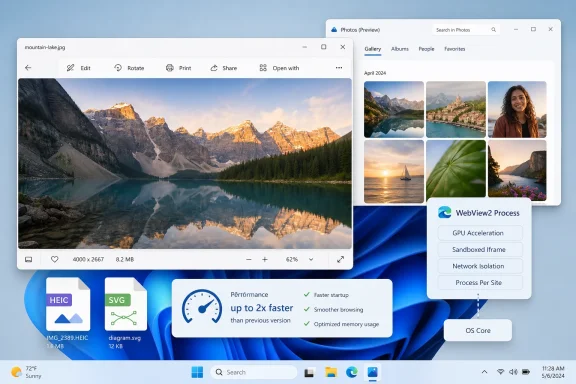Open the weather widget showing 72°F Sunny
This screenshot has width=576, height=384.
point(26,372)
